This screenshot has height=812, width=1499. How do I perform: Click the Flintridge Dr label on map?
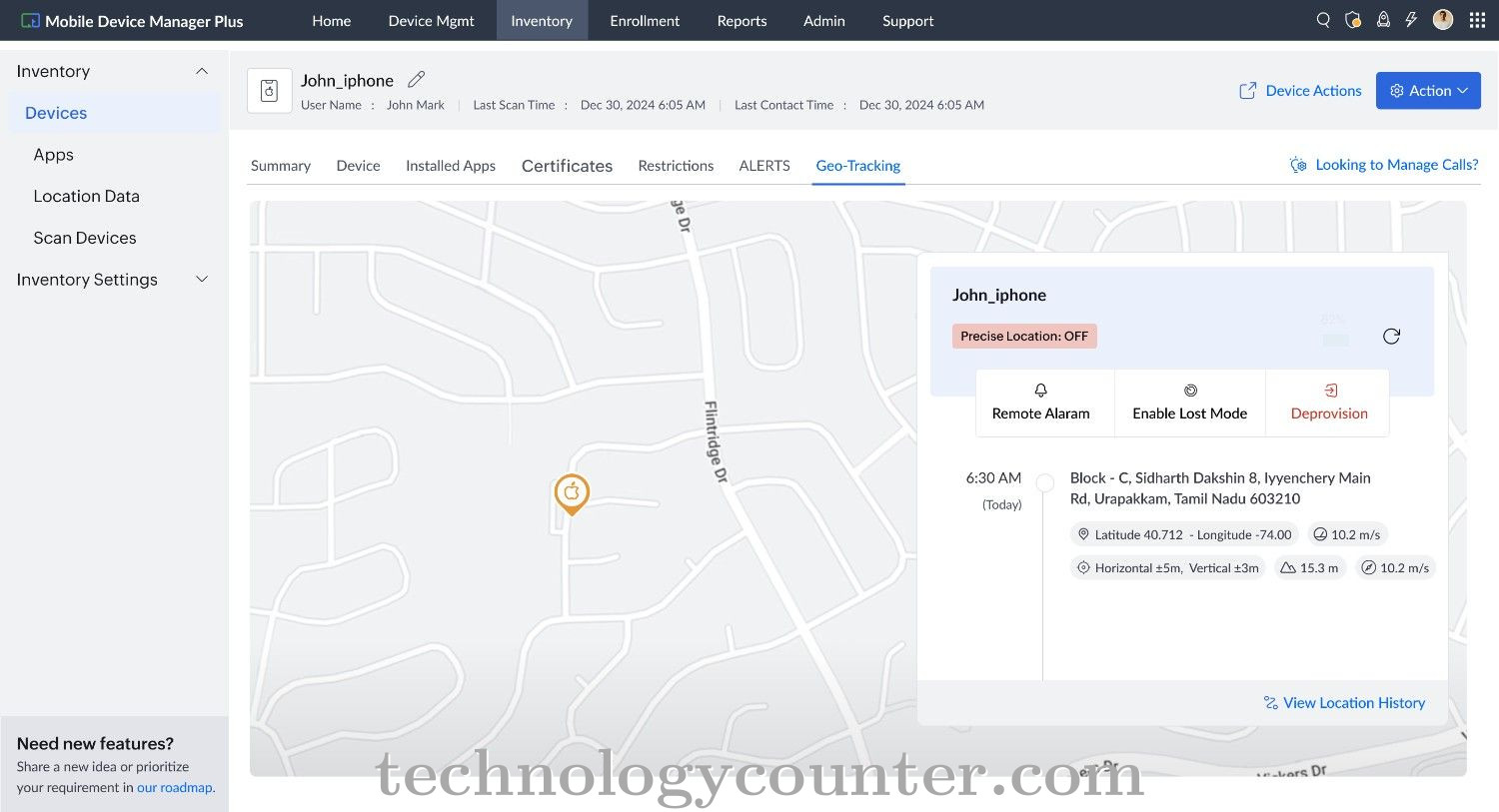tap(716, 442)
